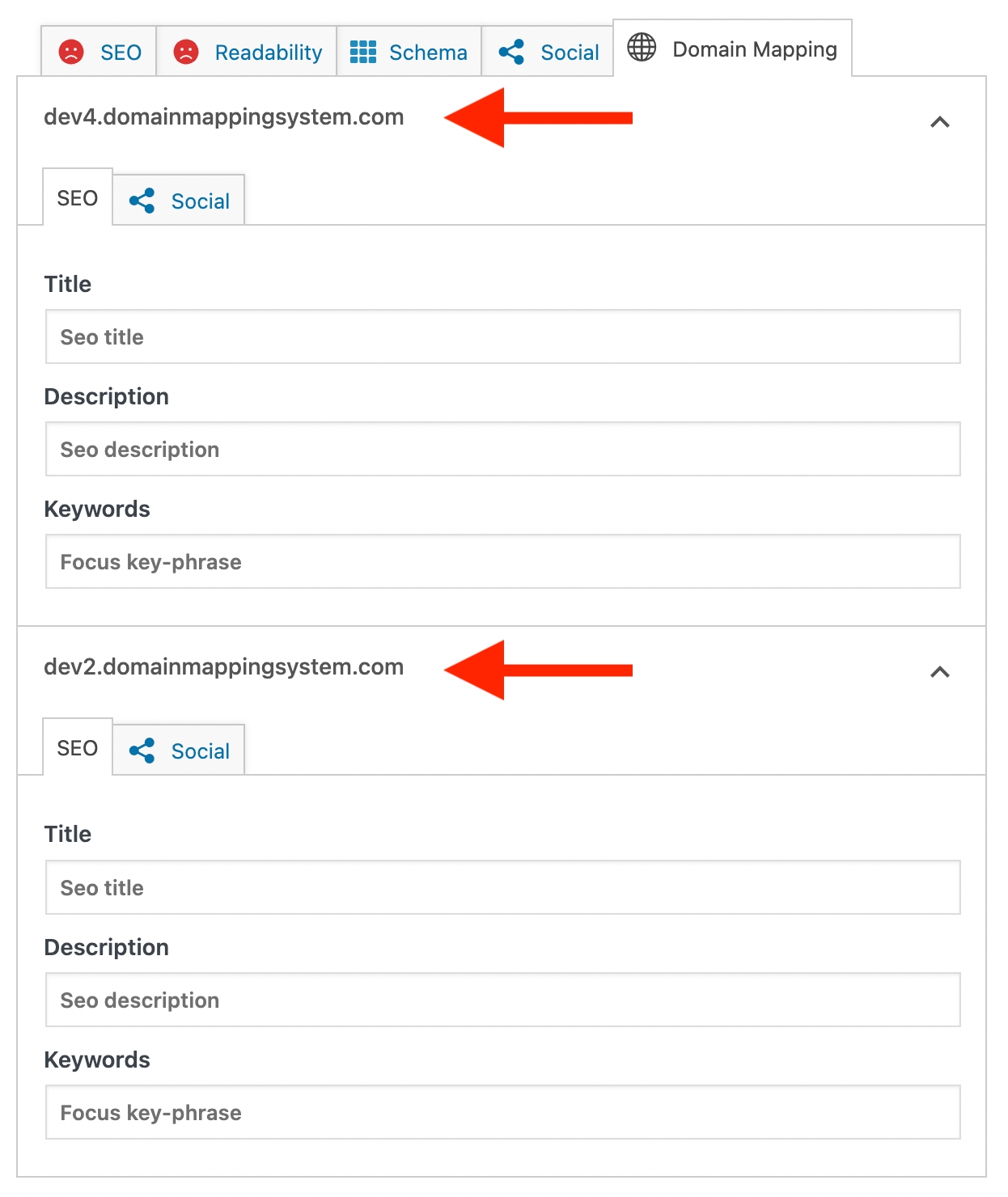Click share icon in dev4 Social tab
This screenshot has width=1008, height=1197.
click(x=142, y=201)
